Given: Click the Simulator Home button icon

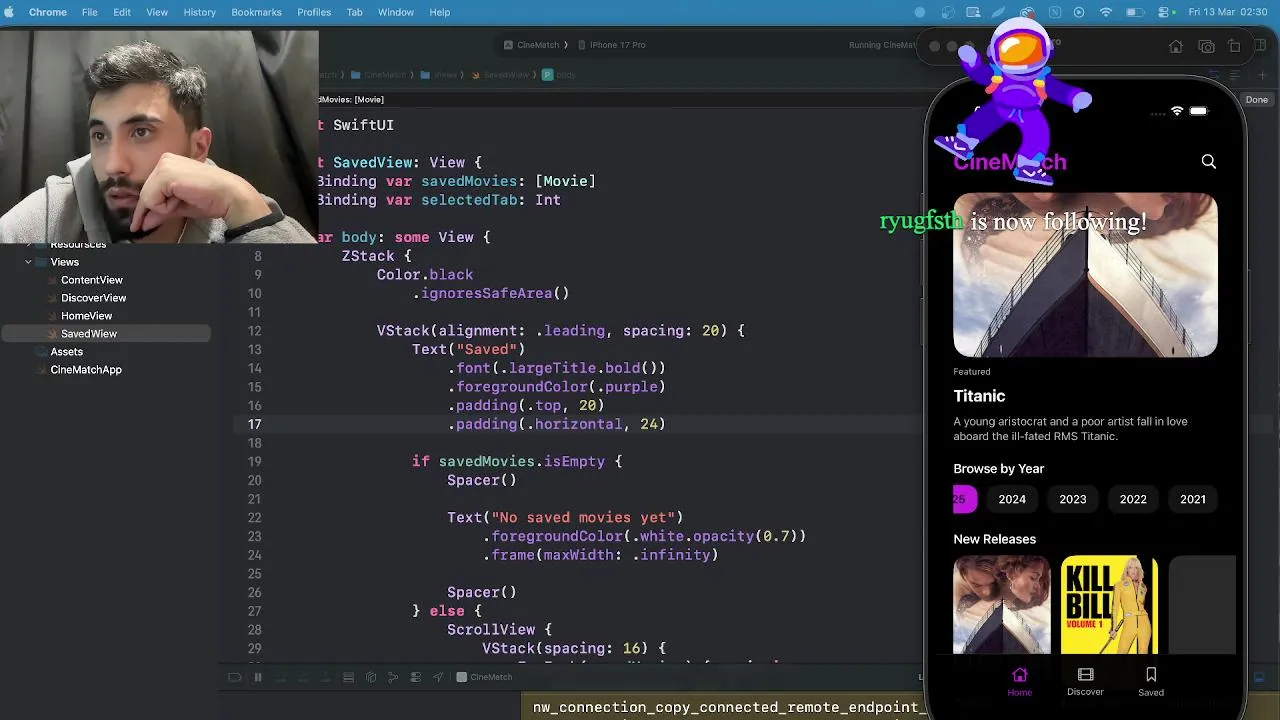Looking at the screenshot, I should [x=1176, y=47].
